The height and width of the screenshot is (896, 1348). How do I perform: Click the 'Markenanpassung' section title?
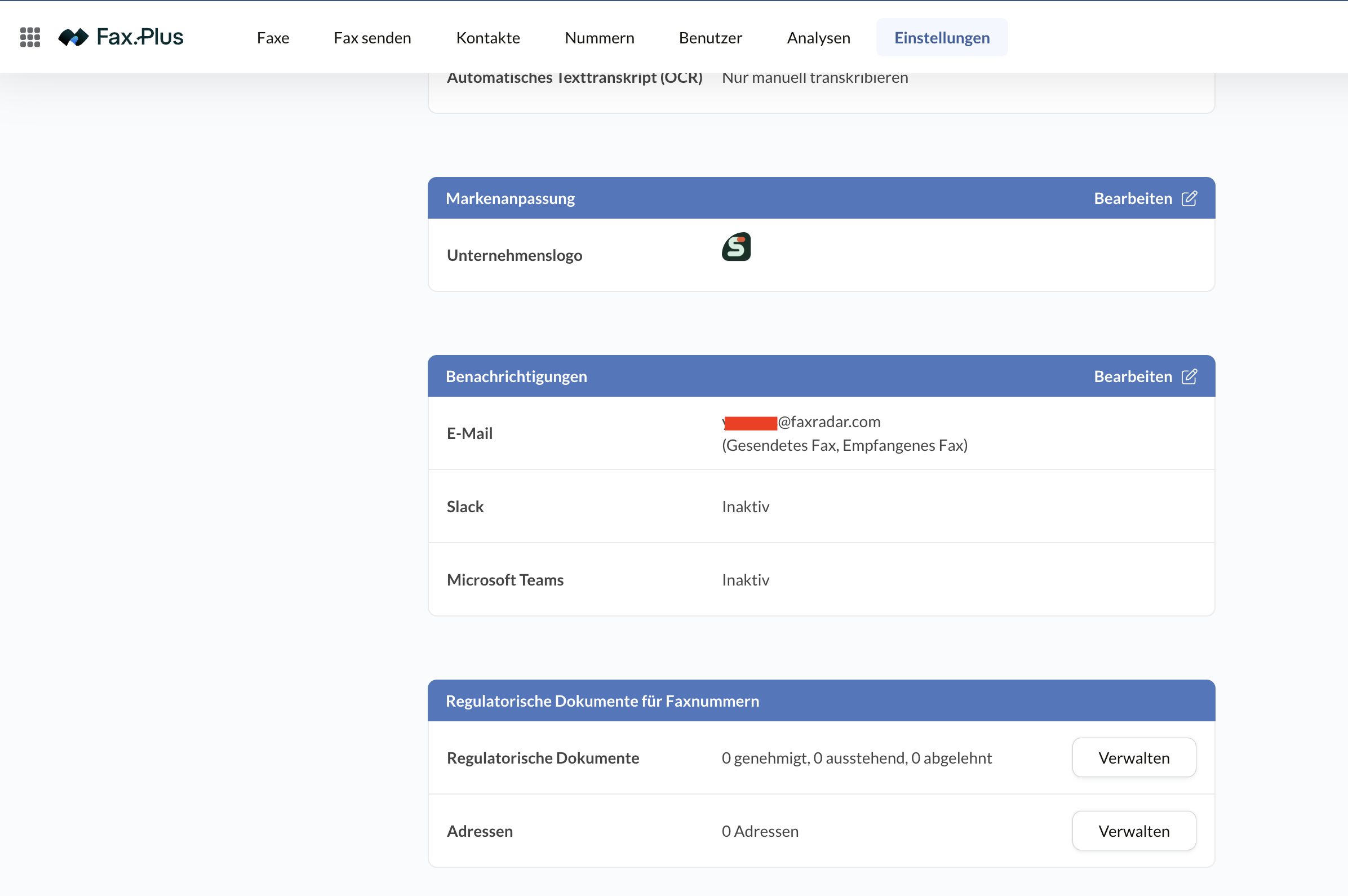[x=510, y=198]
